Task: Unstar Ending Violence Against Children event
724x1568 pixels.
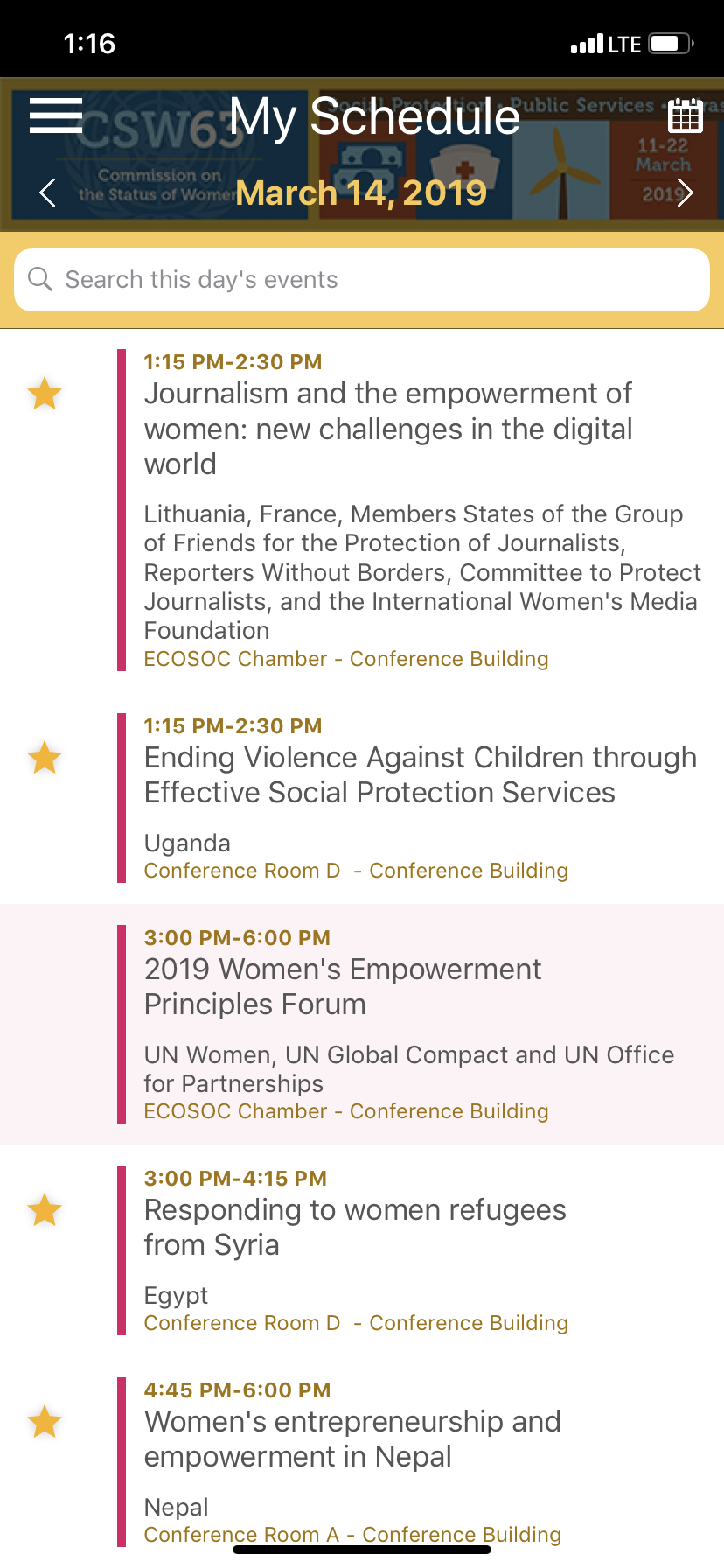Action: (x=45, y=758)
